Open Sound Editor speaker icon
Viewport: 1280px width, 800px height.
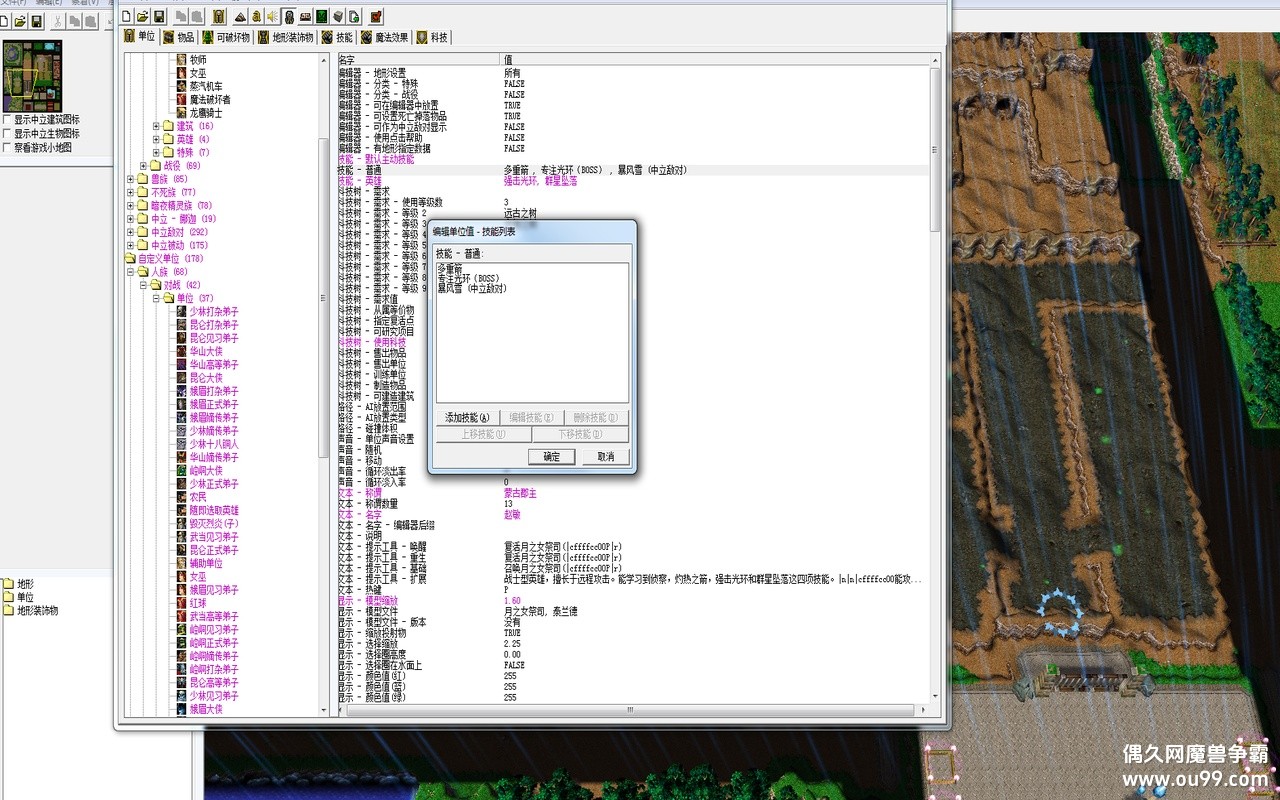click(273, 16)
